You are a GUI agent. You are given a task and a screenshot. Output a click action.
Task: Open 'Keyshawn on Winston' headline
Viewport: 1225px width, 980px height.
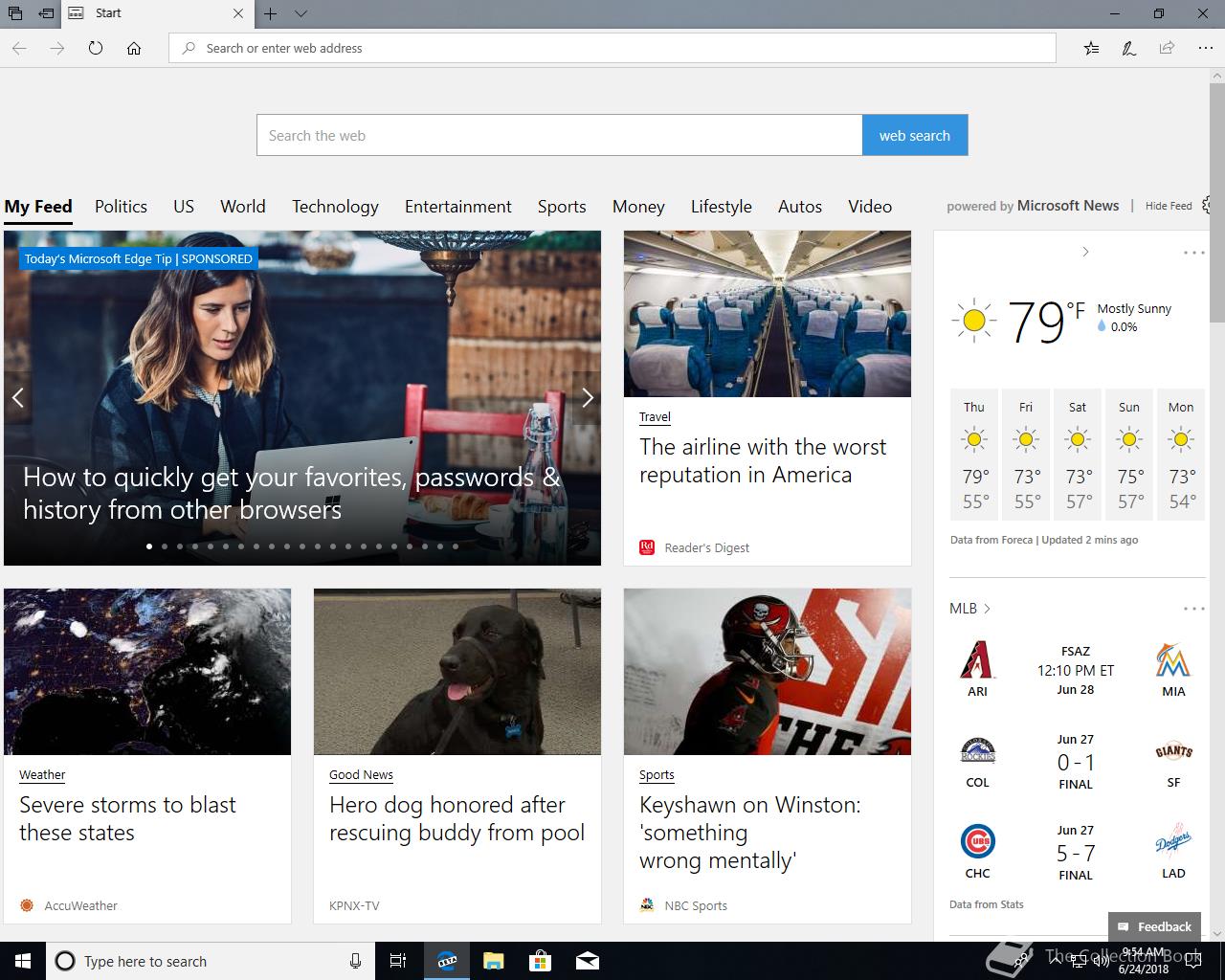tap(750, 833)
